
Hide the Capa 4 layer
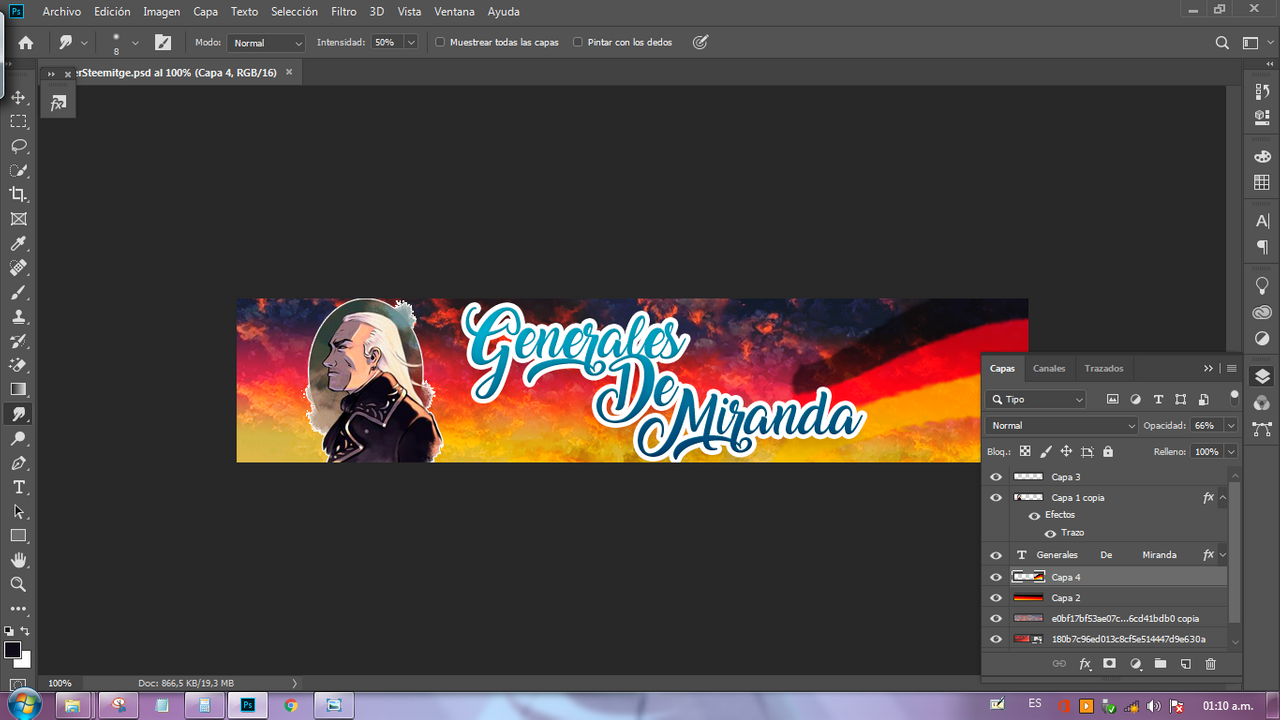pyautogui.click(x=996, y=577)
